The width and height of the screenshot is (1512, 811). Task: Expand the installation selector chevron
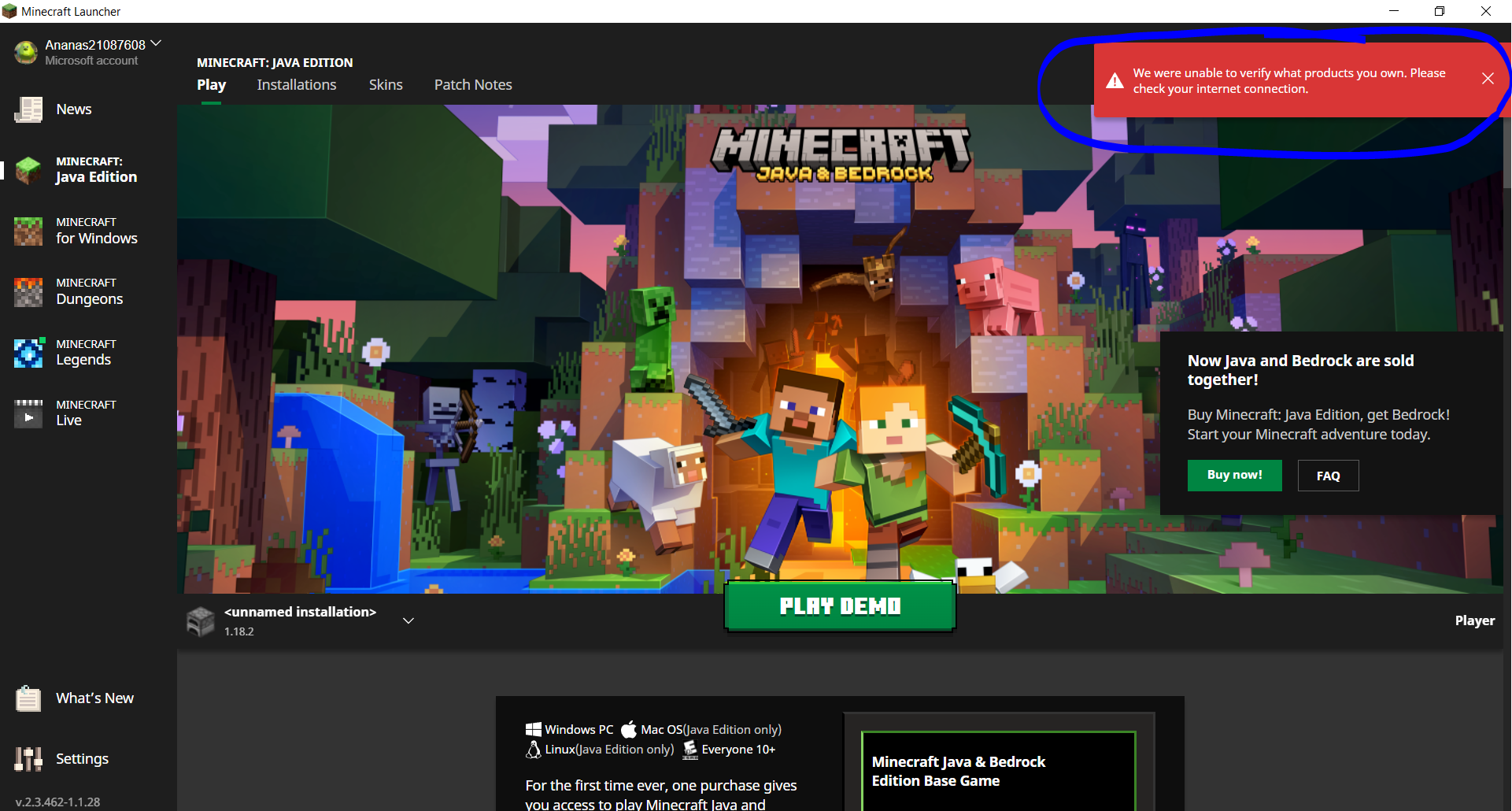click(408, 620)
